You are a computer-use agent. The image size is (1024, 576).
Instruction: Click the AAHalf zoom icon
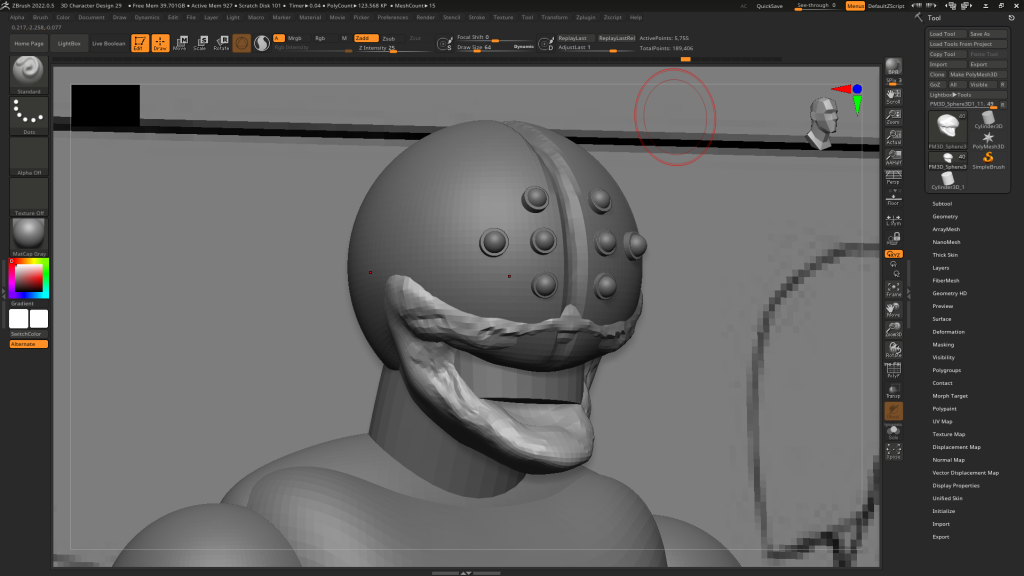pyautogui.click(x=893, y=155)
